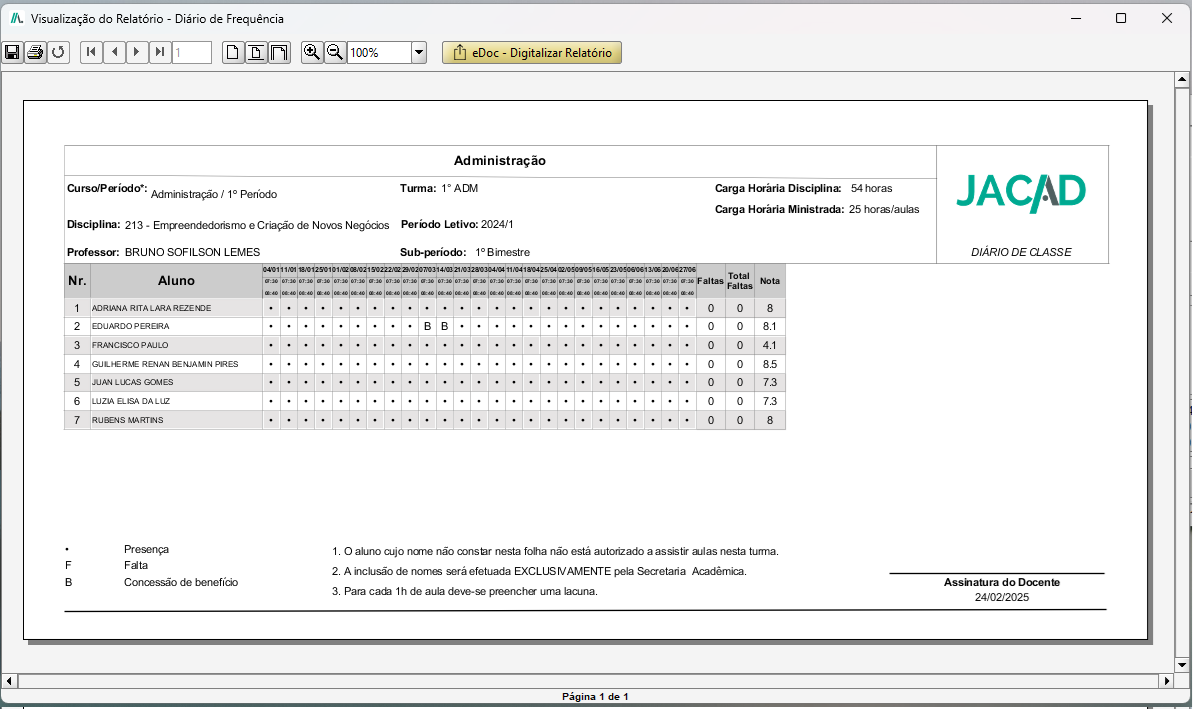Select the third page layout icon
The image size is (1194, 709).
(x=279, y=53)
